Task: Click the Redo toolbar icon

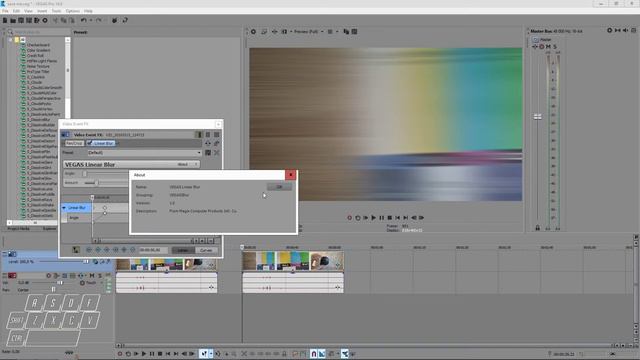Action: (98, 20)
